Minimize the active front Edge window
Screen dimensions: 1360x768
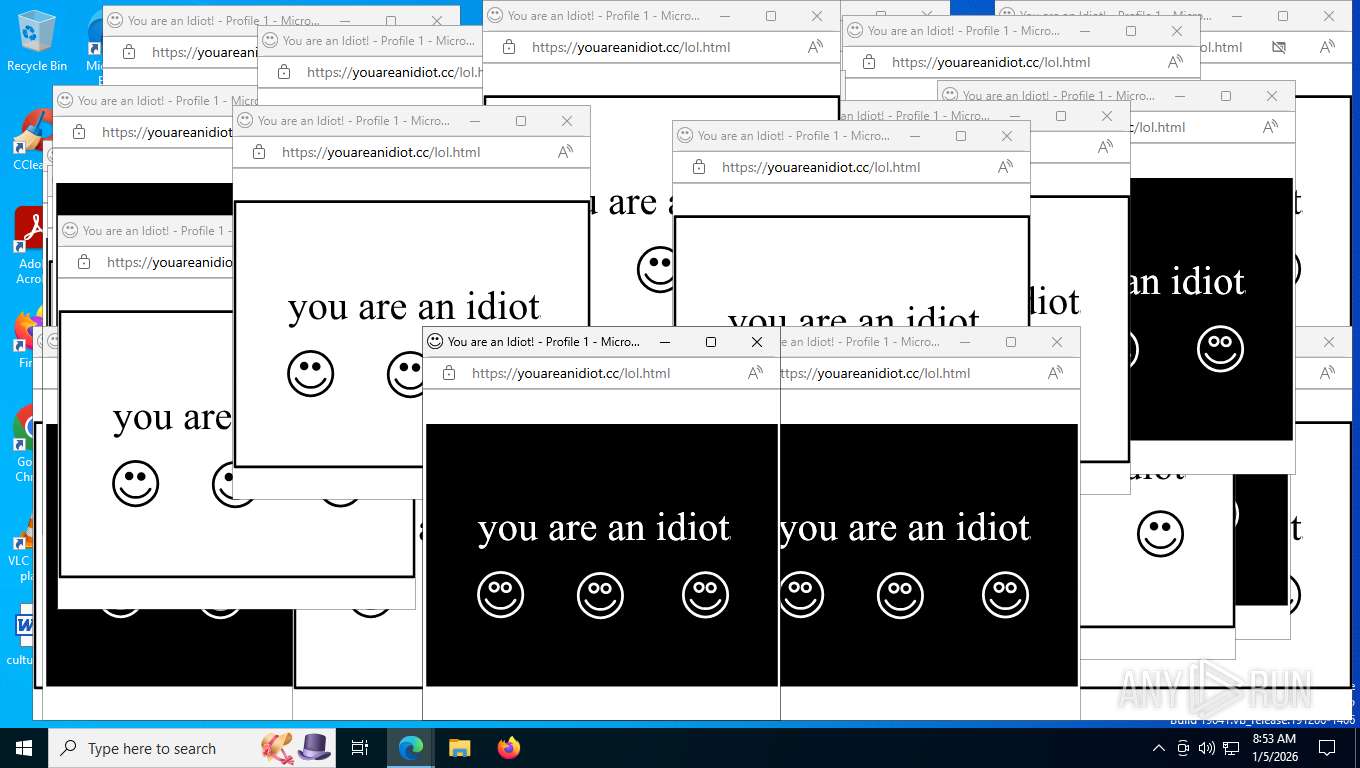coord(665,342)
